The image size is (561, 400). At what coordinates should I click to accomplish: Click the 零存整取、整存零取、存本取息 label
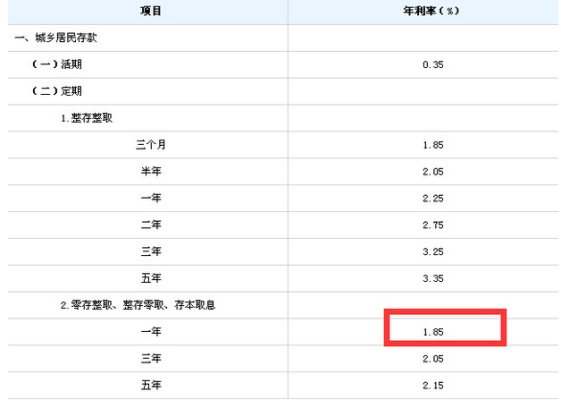(143, 305)
